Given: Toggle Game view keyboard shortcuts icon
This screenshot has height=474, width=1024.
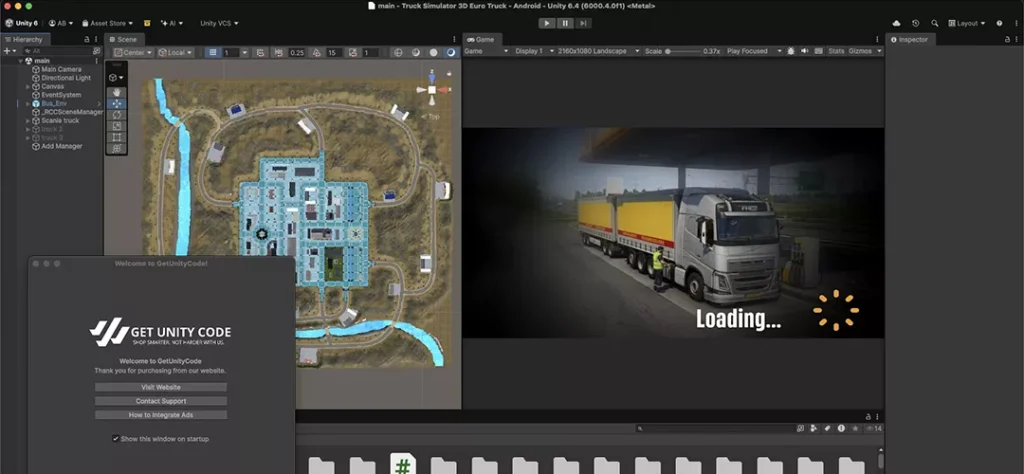Looking at the screenshot, I should click(818, 51).
